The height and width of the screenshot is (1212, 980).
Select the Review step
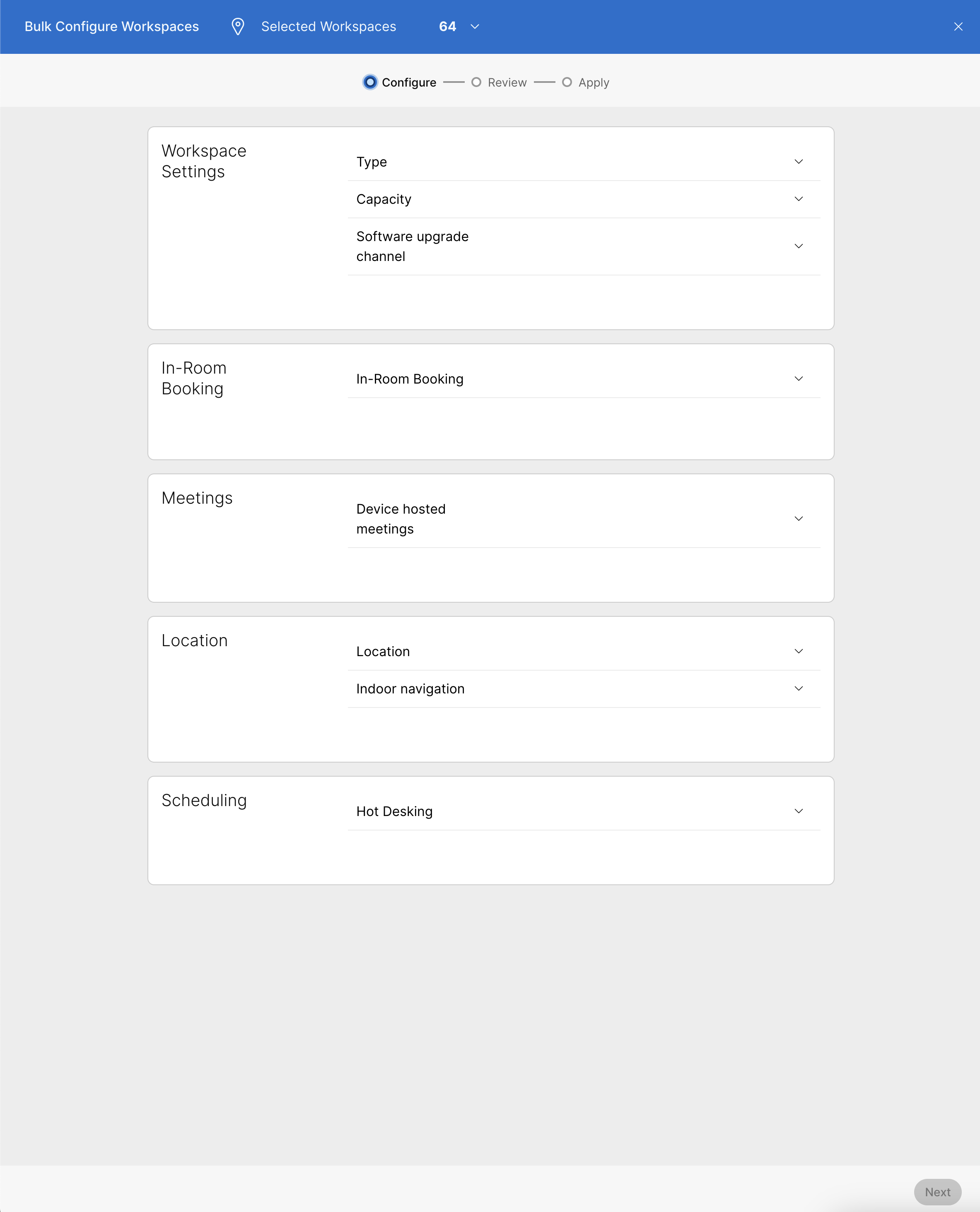pyautogui.click(x=477, y=82)
